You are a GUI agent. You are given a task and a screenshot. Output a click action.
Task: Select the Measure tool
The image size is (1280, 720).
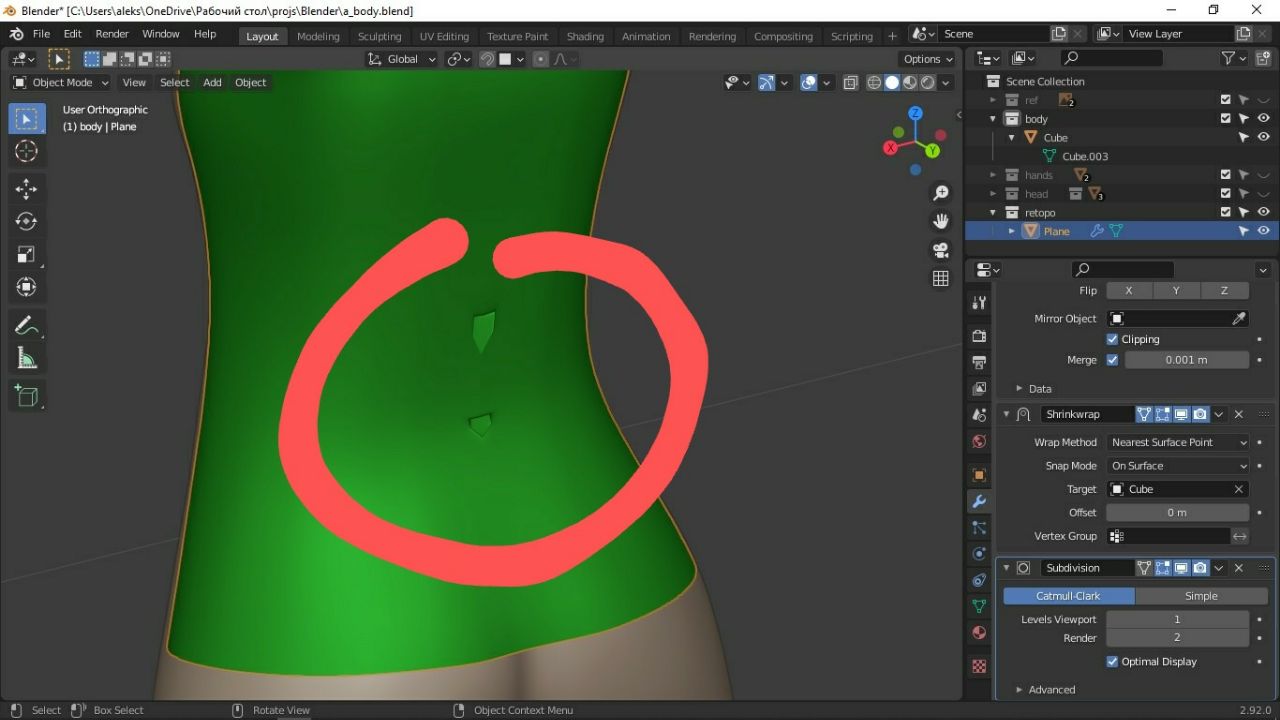pos(27,358)
